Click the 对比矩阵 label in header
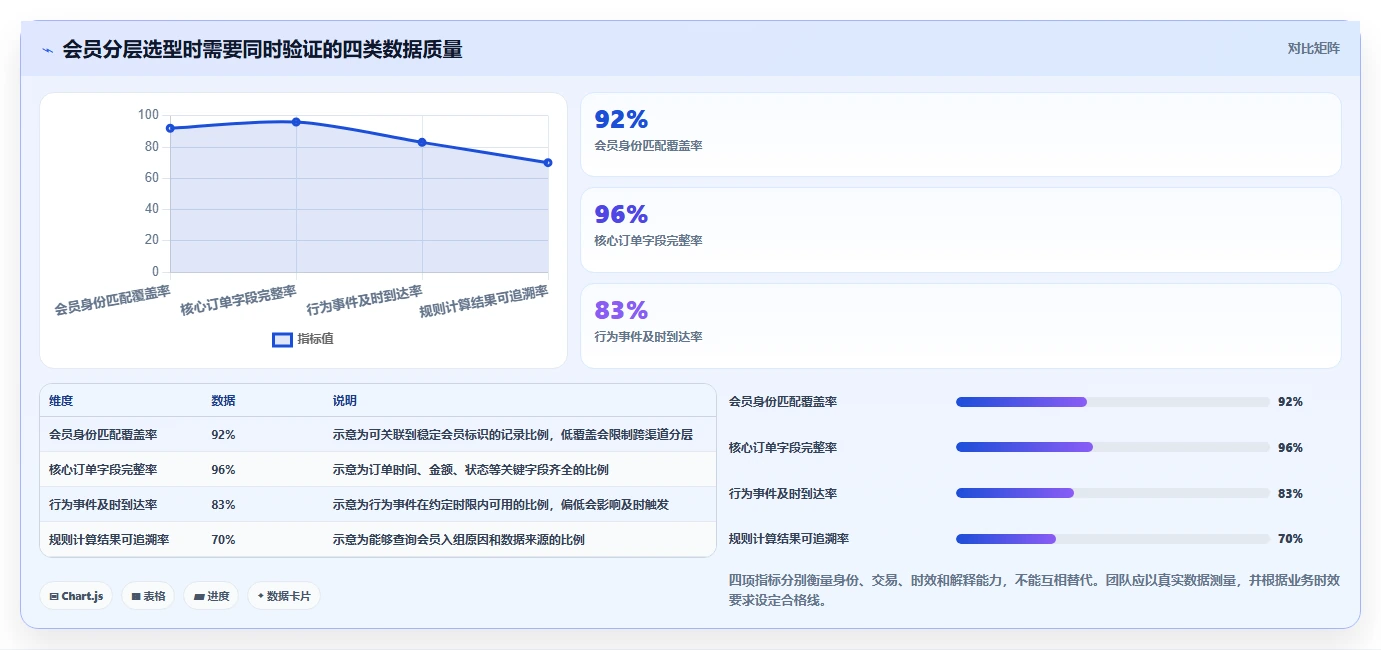Screen dimensions: 1381x650 click(1313, 48)
